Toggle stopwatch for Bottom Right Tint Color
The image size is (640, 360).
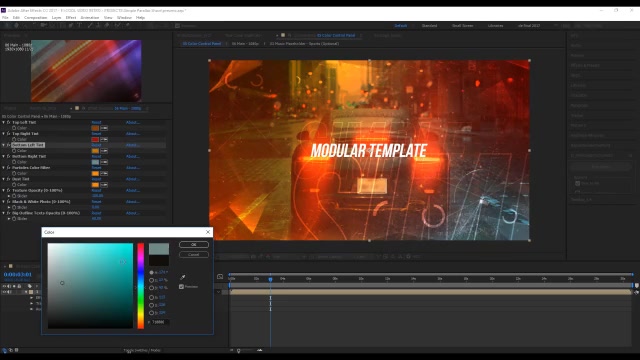pos(14,162)
